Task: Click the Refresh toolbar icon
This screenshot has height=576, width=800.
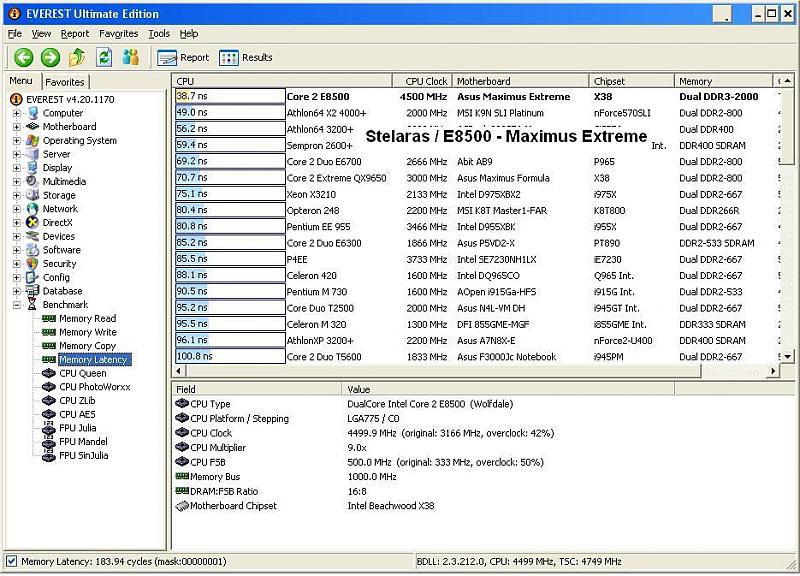Action: [x=104, y=57]
